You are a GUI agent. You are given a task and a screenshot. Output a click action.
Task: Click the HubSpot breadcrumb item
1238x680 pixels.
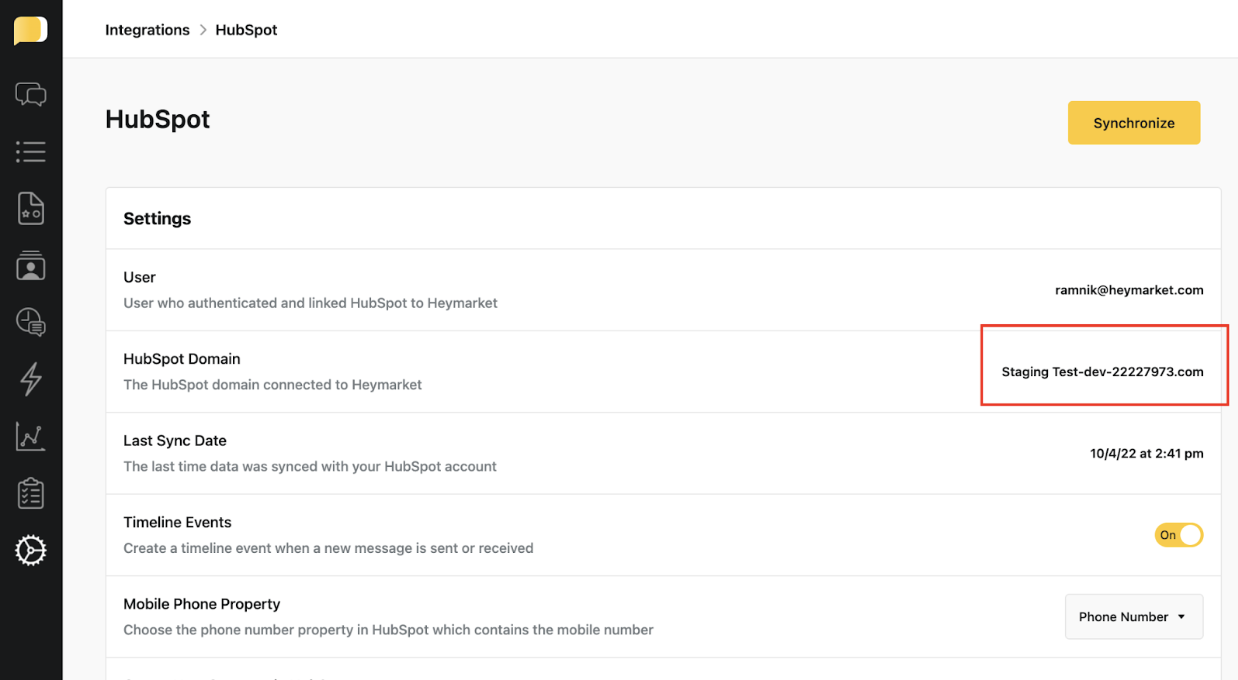246,30
